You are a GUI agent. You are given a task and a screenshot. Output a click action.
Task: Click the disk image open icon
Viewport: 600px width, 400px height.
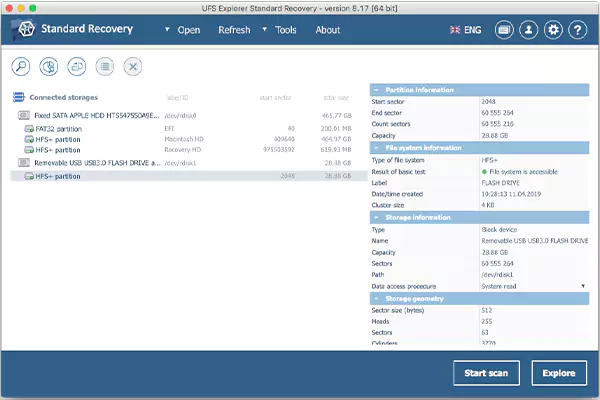(x=77, y=67)
